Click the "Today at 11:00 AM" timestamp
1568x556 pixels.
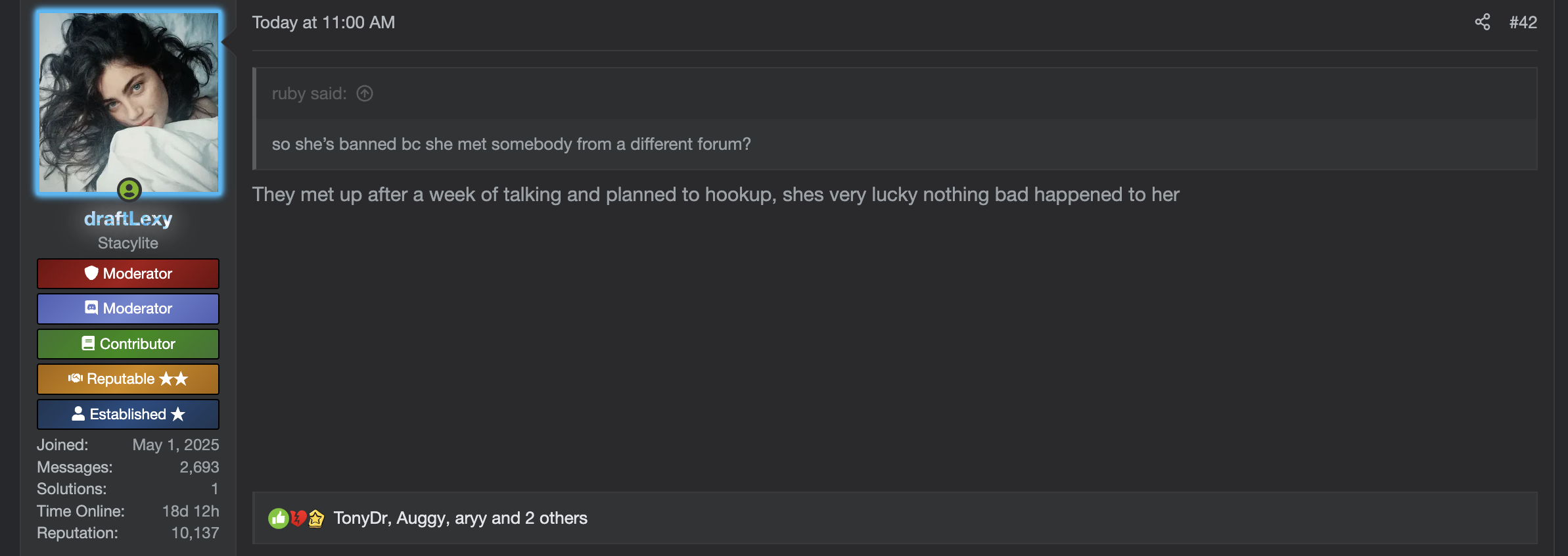pos(323,22)
